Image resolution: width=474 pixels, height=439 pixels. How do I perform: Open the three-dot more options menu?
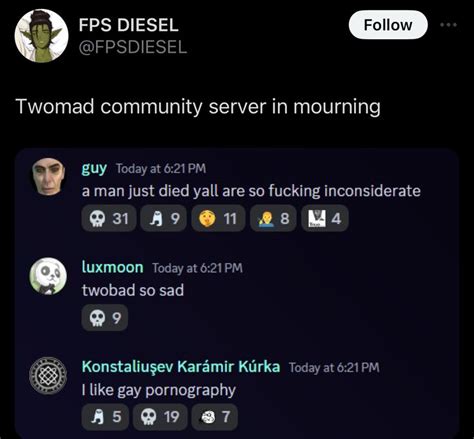(448, 25)
